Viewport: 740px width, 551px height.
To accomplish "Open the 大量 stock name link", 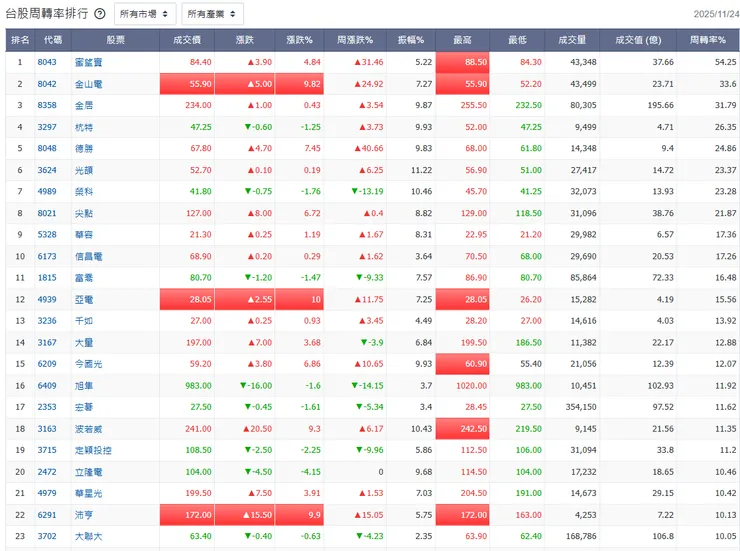I will coord(84,342).
